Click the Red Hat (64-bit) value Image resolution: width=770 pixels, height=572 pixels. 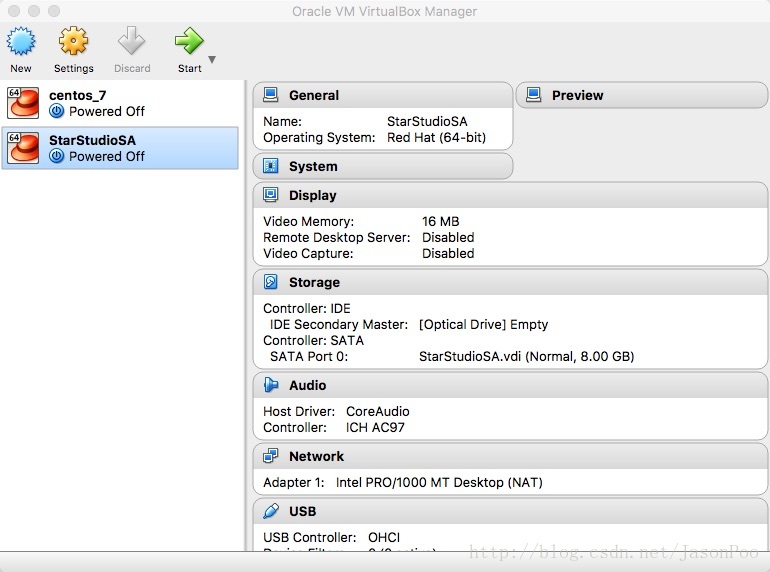(x=436, y=137)
